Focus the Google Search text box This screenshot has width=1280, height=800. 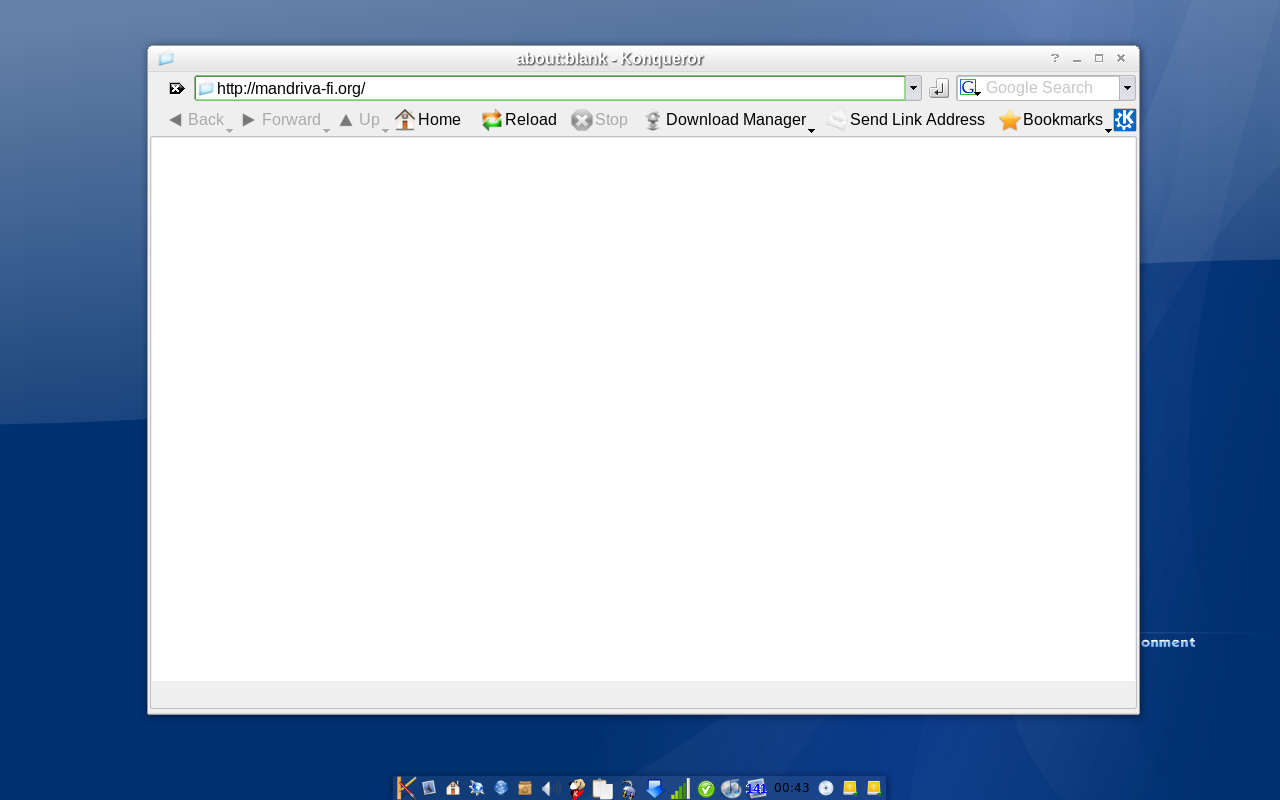[x=1050, y=88]
